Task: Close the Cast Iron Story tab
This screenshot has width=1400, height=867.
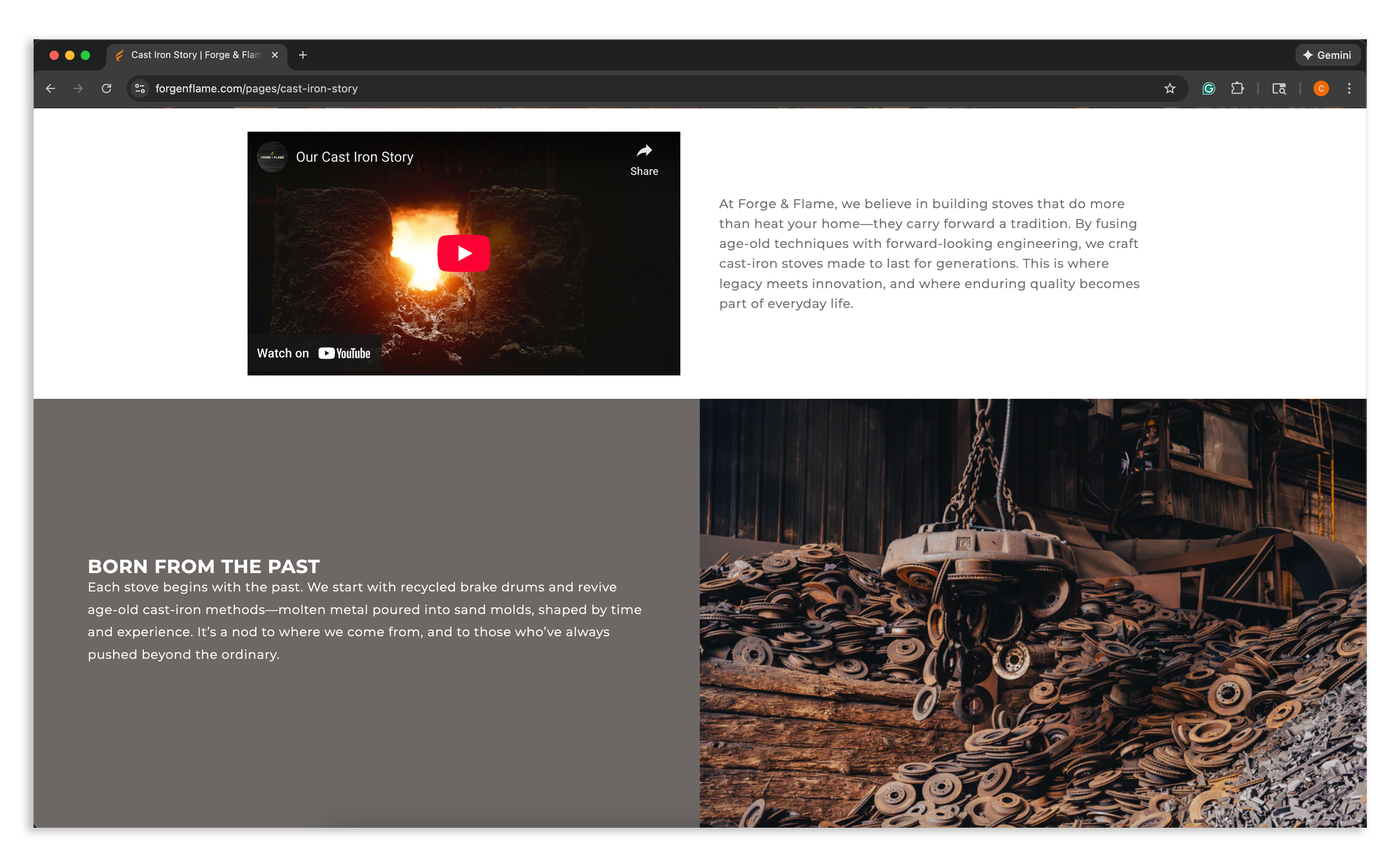Action: tap(274, 55)
